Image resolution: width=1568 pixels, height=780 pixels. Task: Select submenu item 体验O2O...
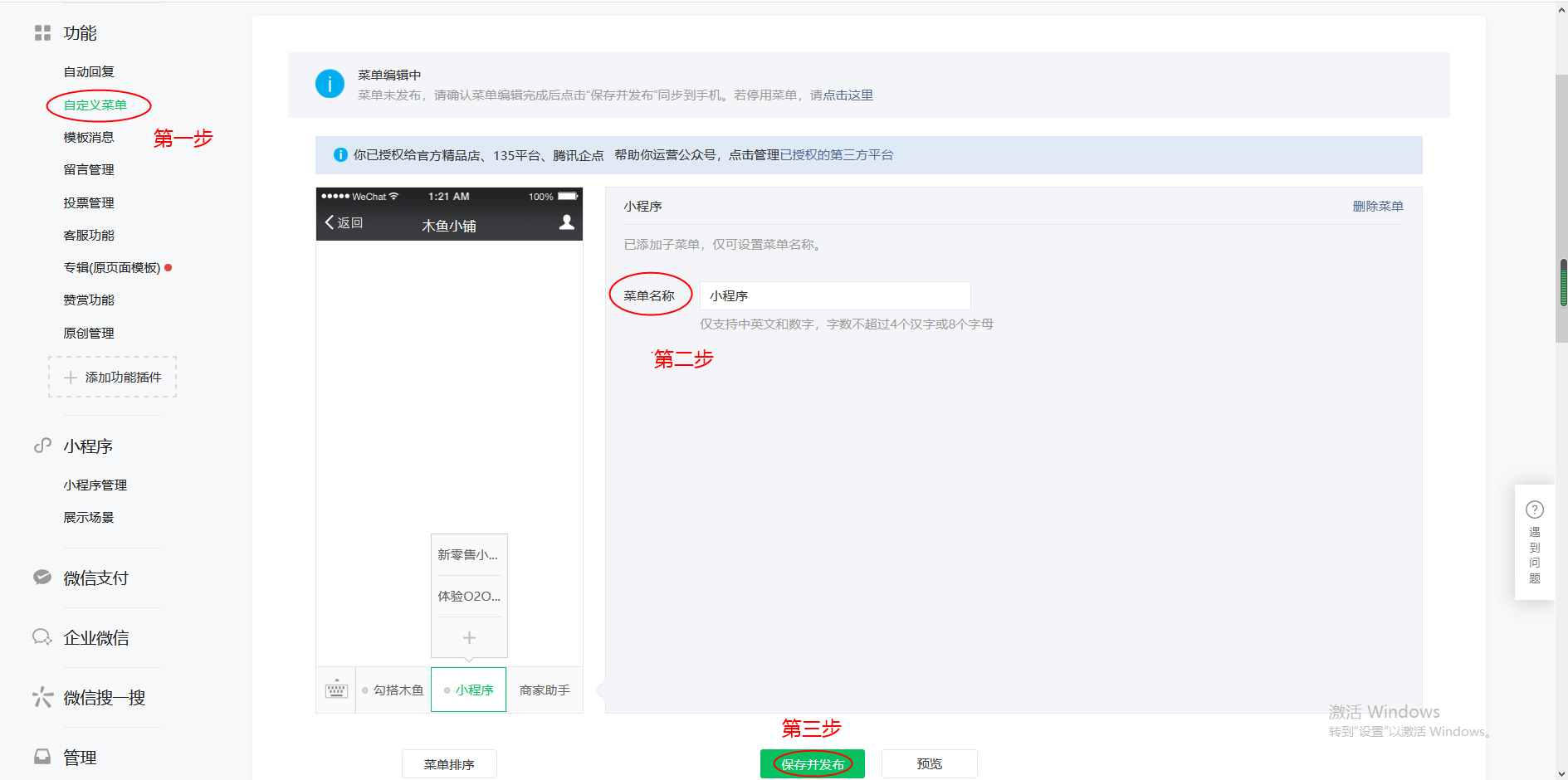click(x=469, y=596)
